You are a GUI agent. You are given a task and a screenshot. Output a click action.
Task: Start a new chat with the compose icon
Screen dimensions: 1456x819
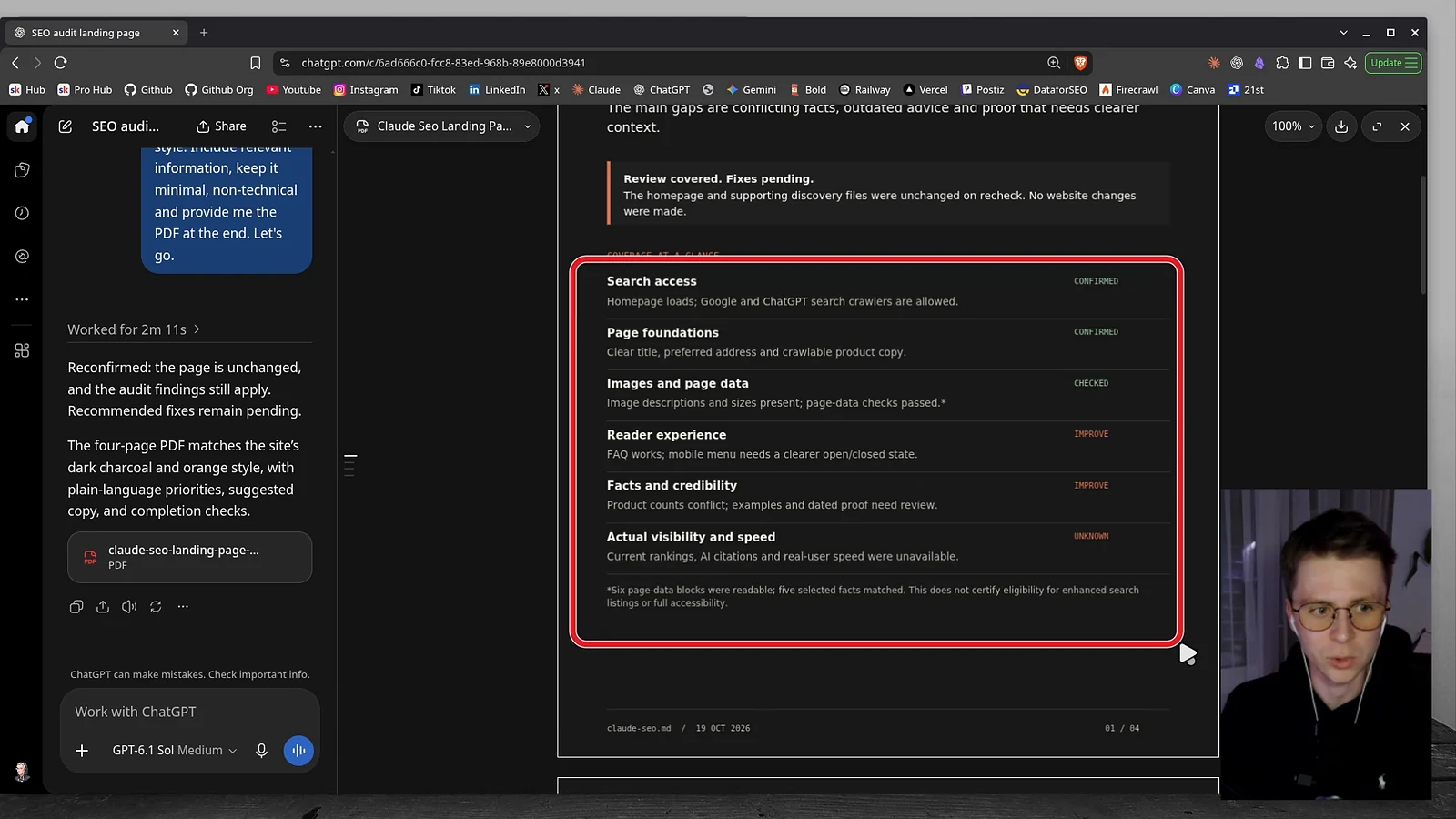tap(66, 126)
